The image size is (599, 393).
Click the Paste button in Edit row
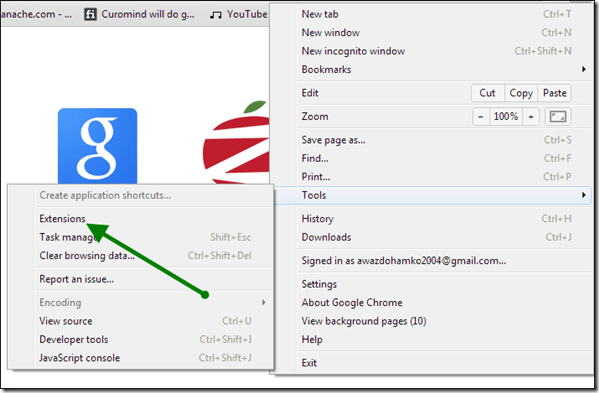pos(555,93)
